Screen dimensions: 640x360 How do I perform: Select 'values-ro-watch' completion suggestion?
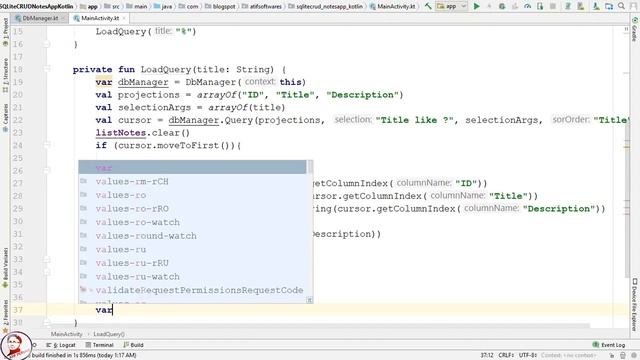point(192,222)
